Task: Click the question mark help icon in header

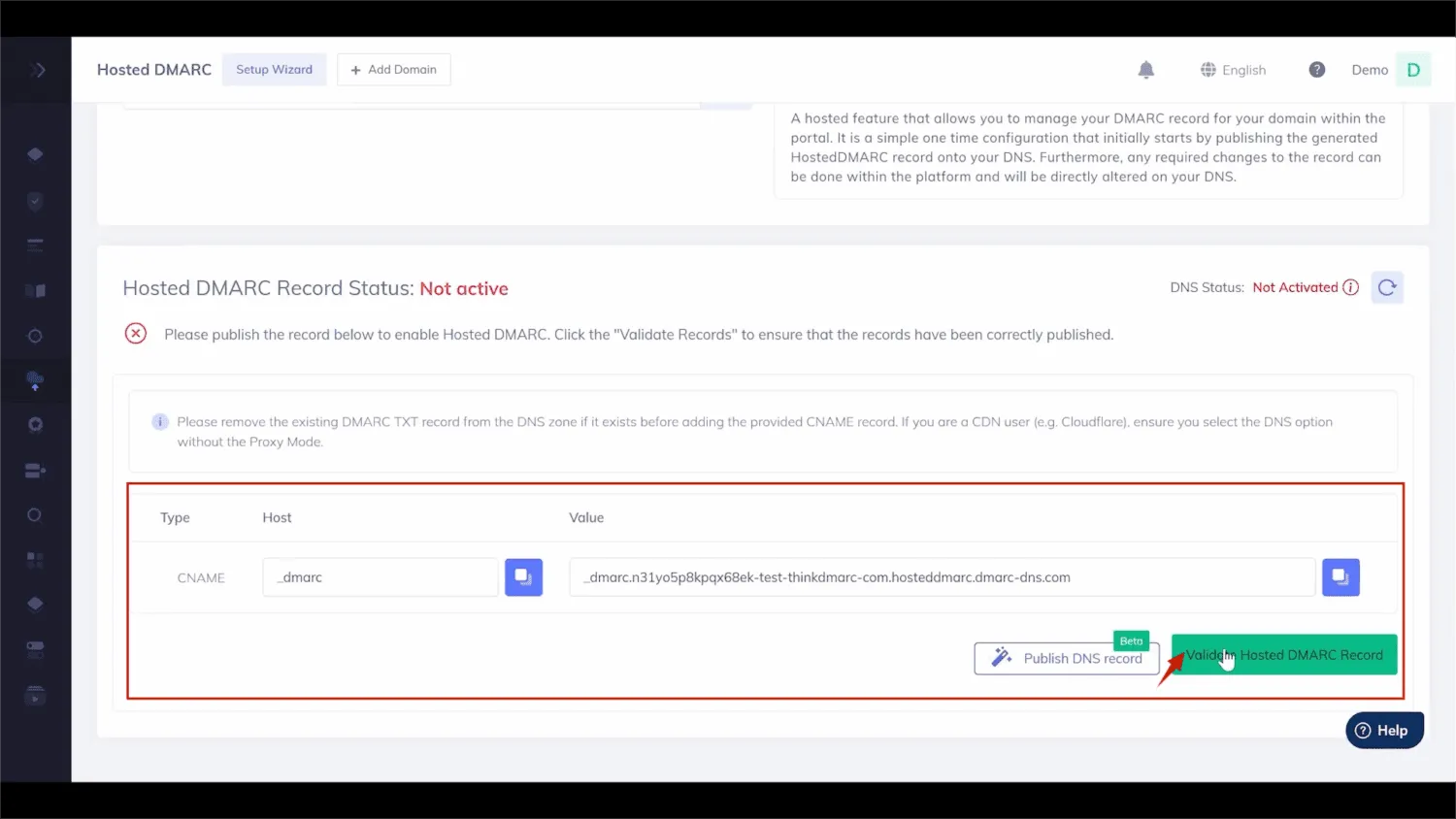Action: pyautogui.click(x=1317, y=70)
